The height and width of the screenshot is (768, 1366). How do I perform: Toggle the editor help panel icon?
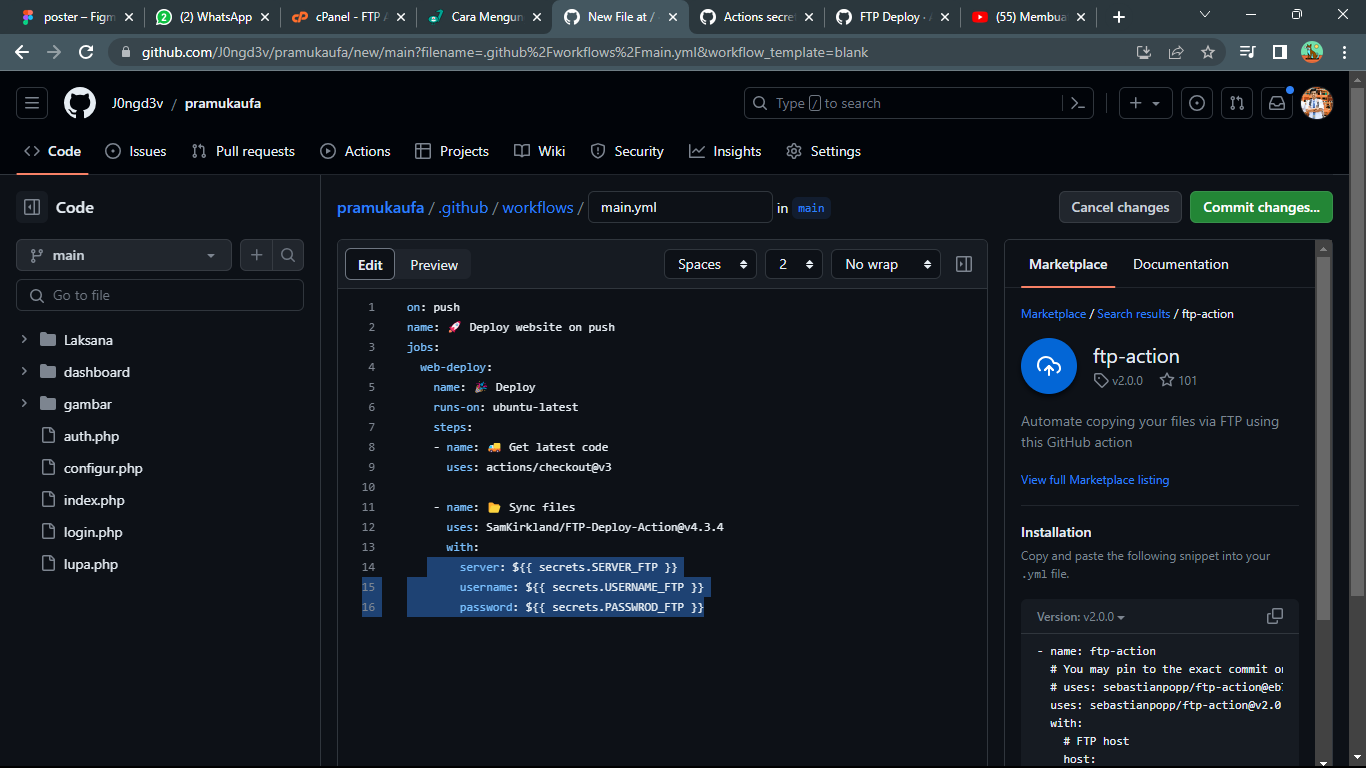point(964,264)
